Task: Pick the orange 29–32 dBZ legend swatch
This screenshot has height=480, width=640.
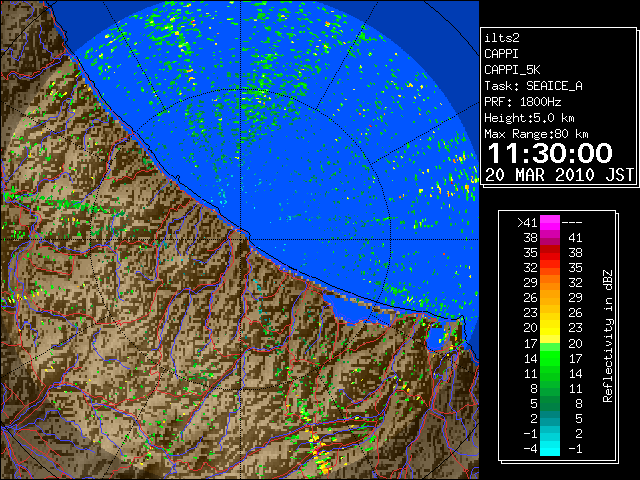Action: [x=550, y=283]
